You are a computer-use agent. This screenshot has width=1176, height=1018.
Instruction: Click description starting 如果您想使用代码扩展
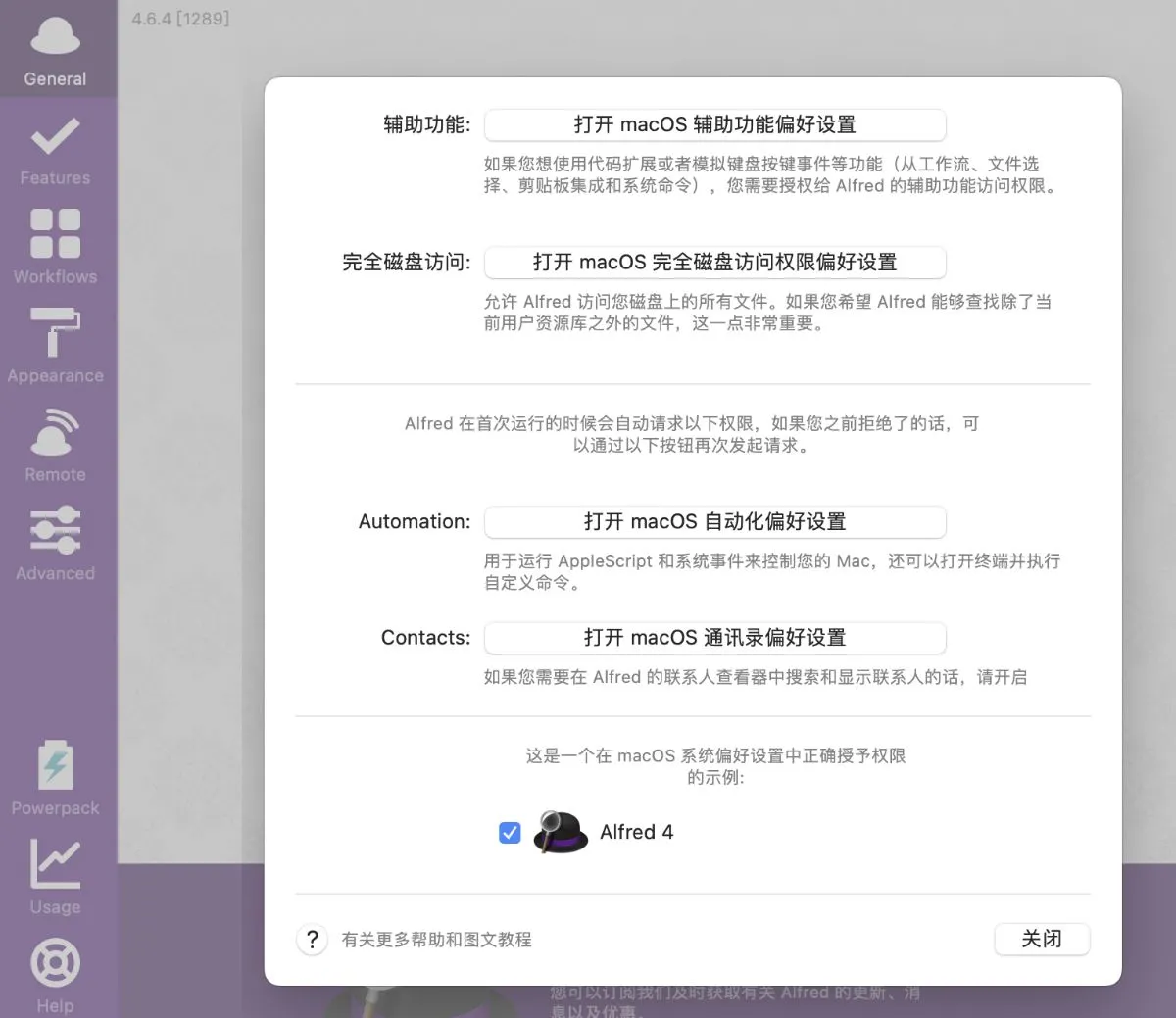point(772,174)
